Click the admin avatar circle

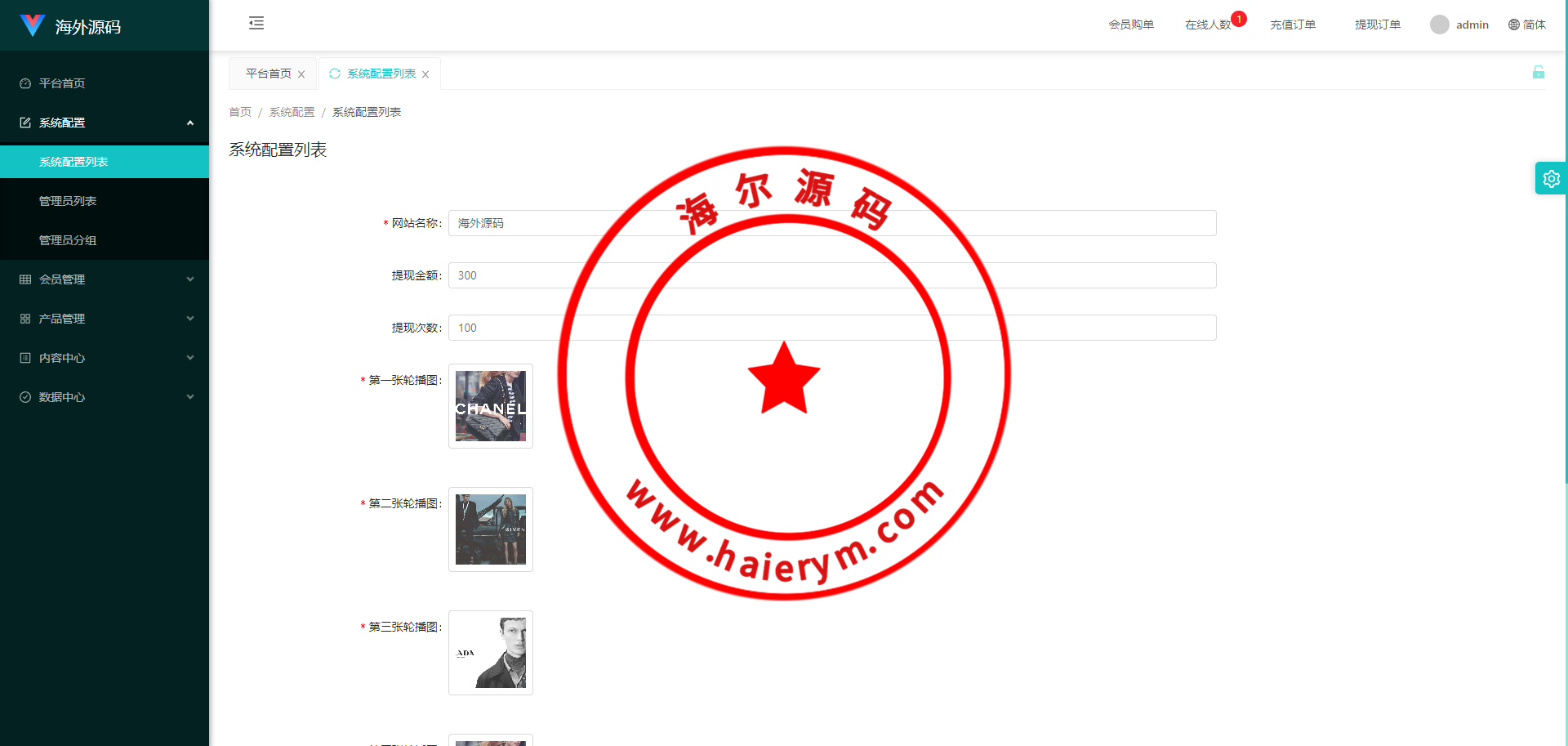(1439, 25)
